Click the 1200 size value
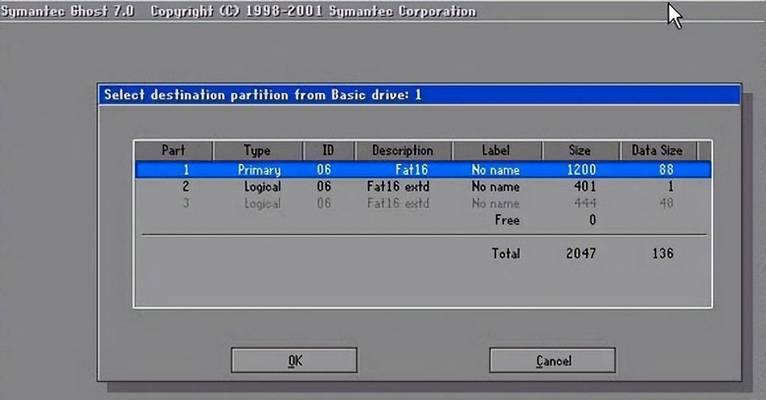Image resolution: width=766 pixels, height=400 pixels. click(x=581, y=169)
